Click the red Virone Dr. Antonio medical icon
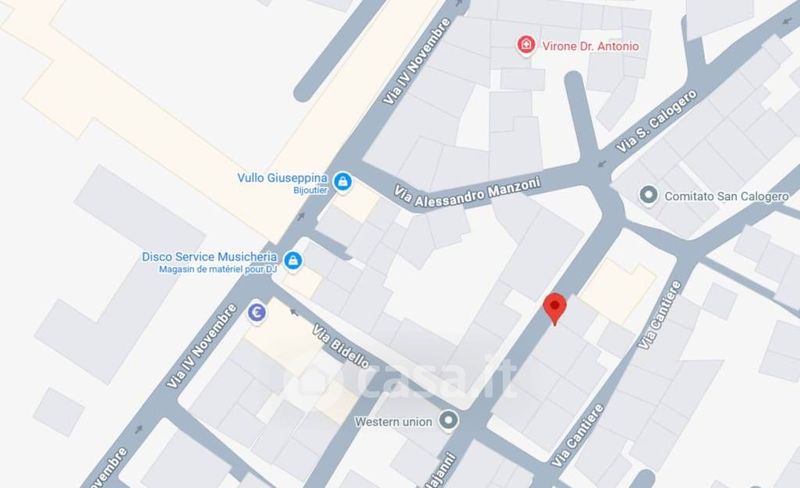Image resolution: width=800 pixels, height=488 pixels. tap(526, 45)
